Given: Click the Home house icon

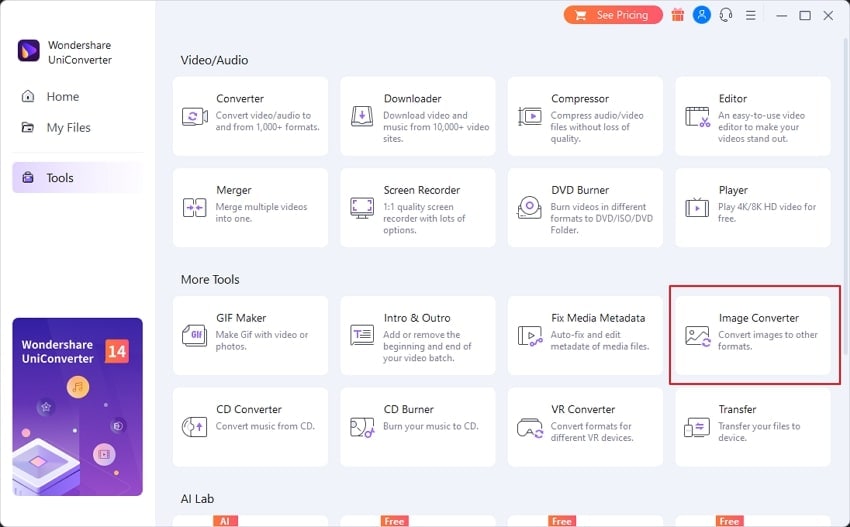Looking at the screenshot, I should click(x=28, y=96).
